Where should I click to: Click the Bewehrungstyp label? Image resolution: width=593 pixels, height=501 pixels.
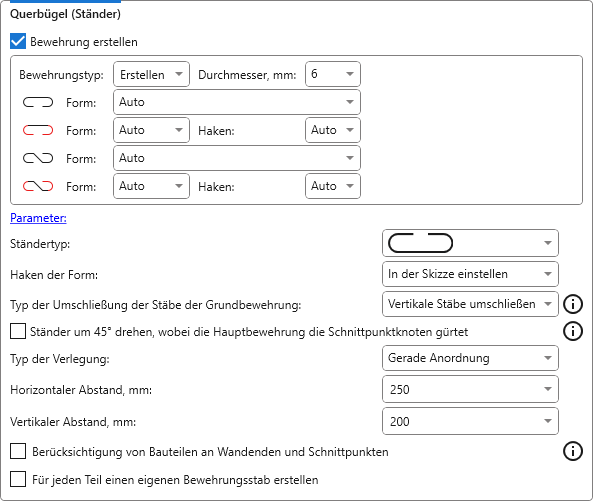point(61,75)
